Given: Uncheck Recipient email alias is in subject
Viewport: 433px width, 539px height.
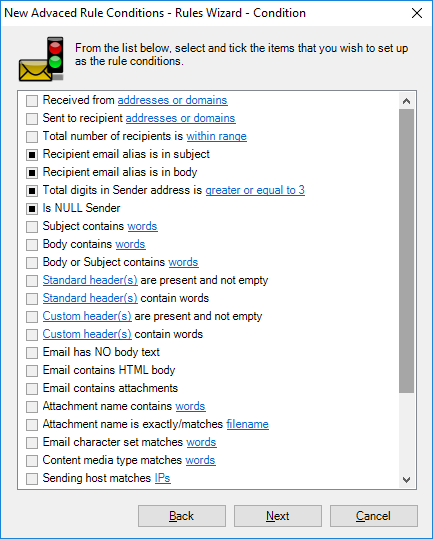Looking at the screenshot, I should click(x=32, y=155).
